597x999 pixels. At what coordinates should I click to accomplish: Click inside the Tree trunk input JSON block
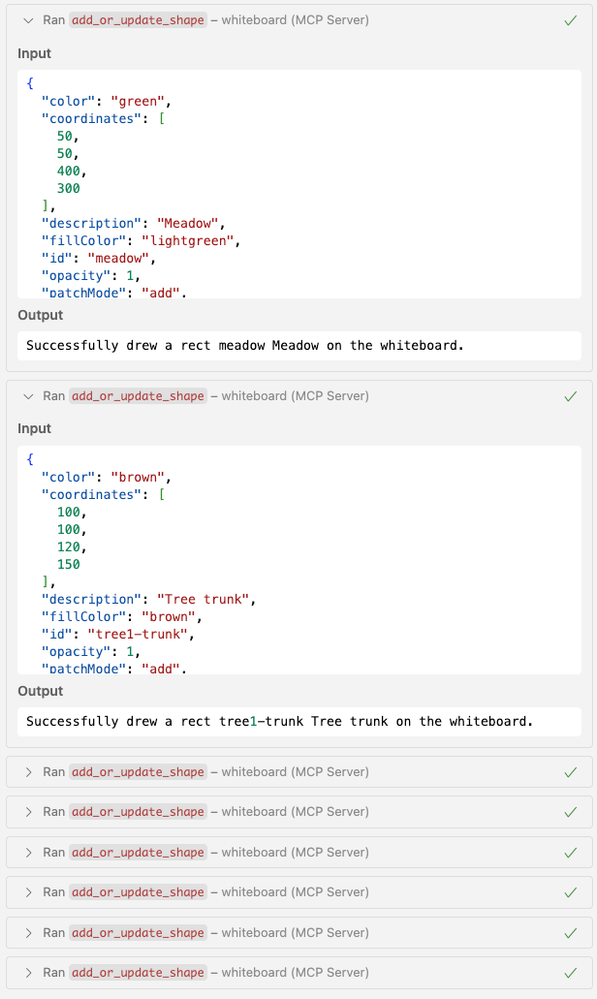pyautogui.click(x=299, y=560)
